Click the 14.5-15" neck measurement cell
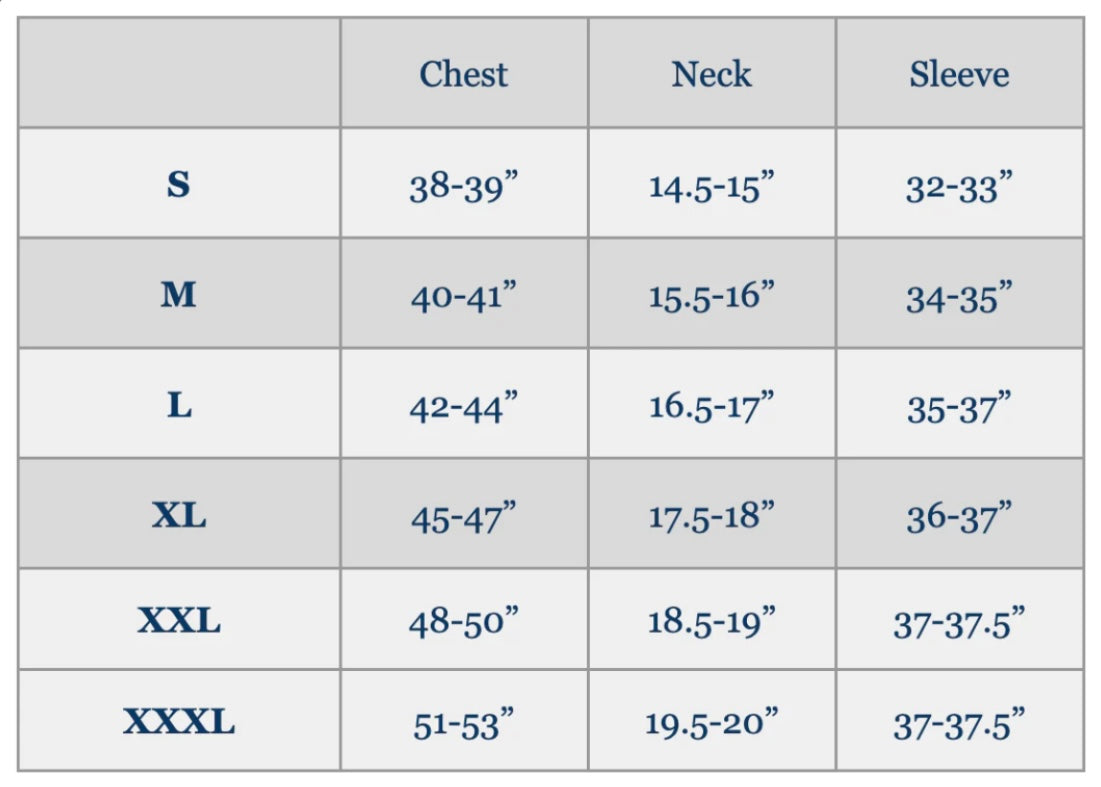Screen dimensions: 1101x787 [x=711, y=186]
